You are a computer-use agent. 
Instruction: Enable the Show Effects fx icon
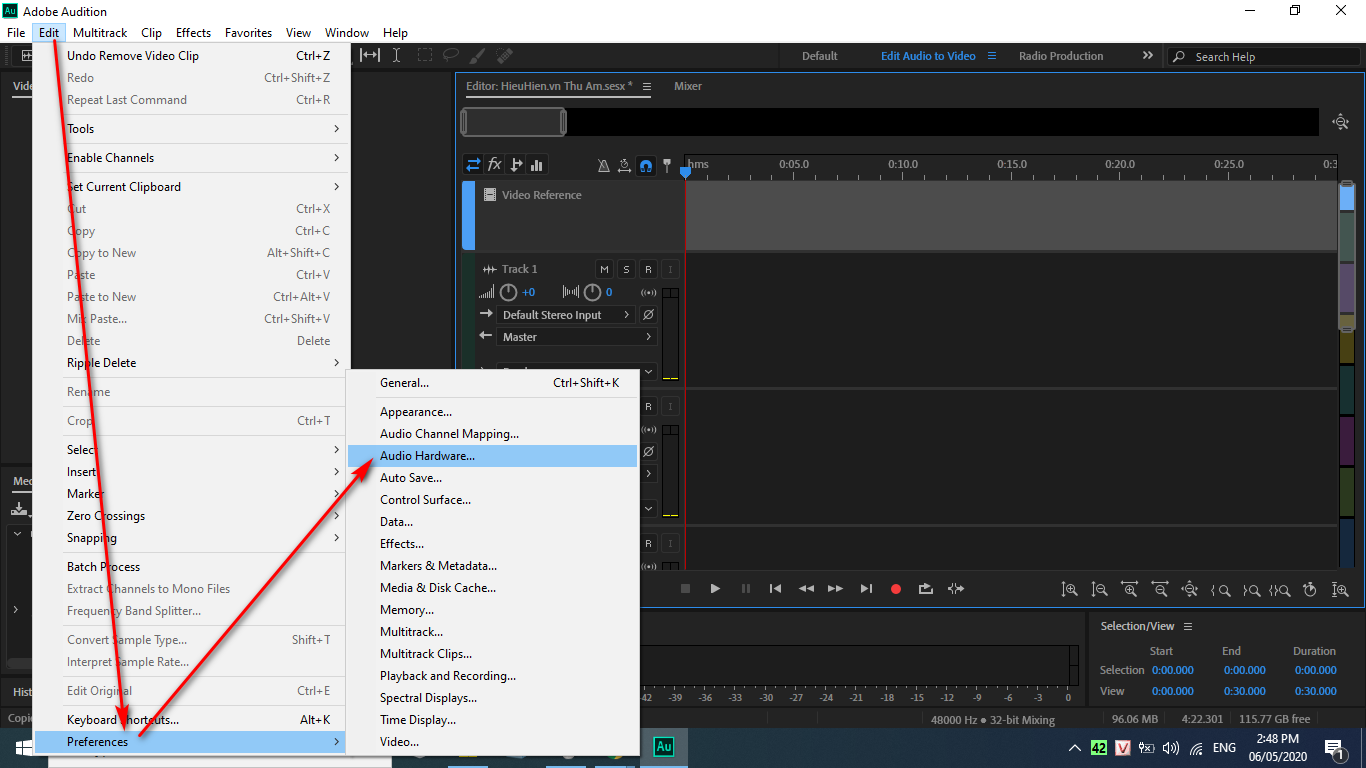click(x=495, y=164)
